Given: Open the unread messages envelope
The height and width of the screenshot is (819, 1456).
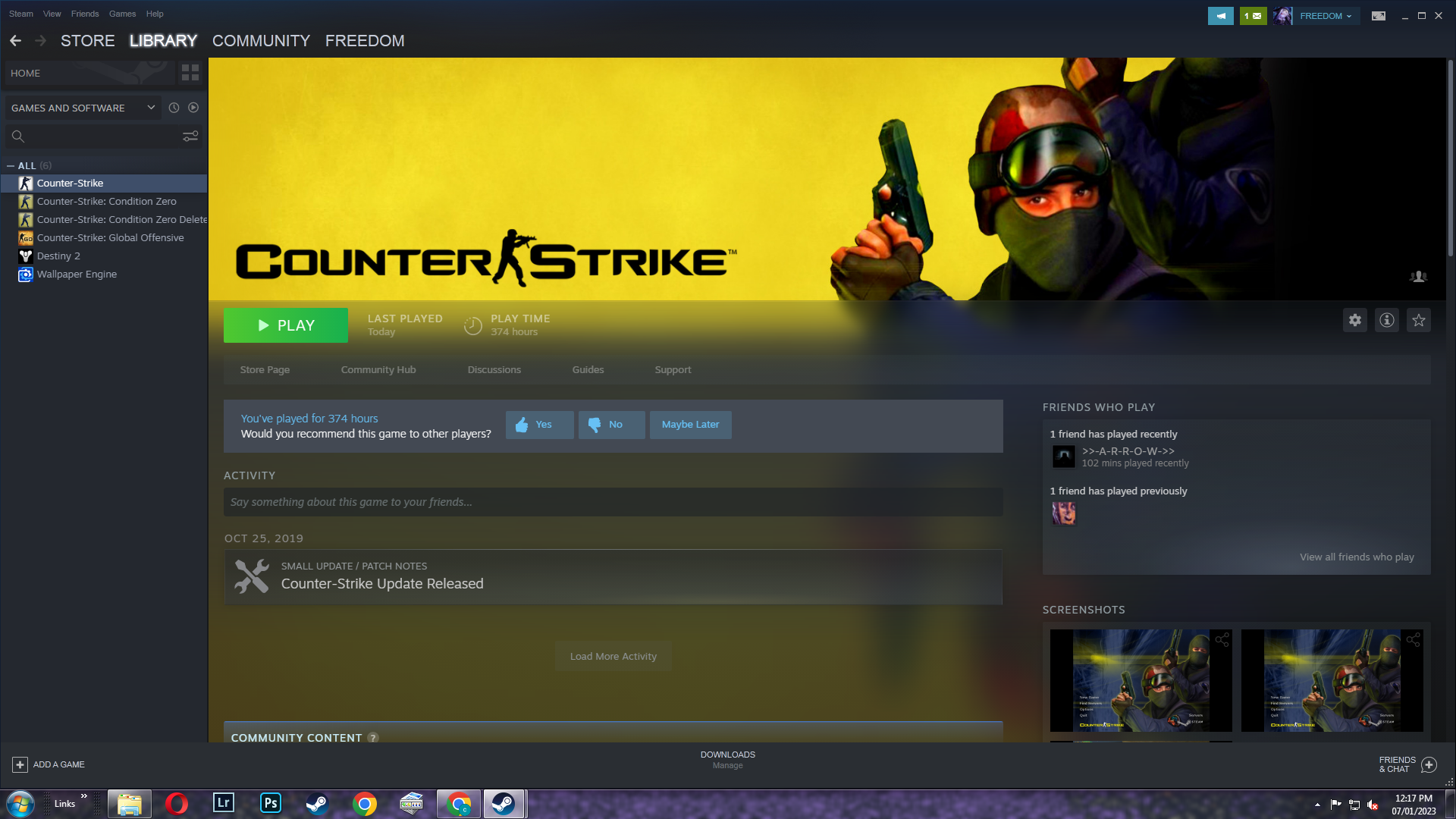Looking at the screenshot, I should 1253,16.
